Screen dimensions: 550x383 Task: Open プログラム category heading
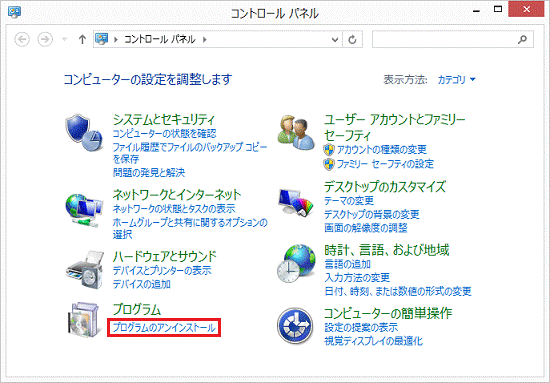pos(136,309)
